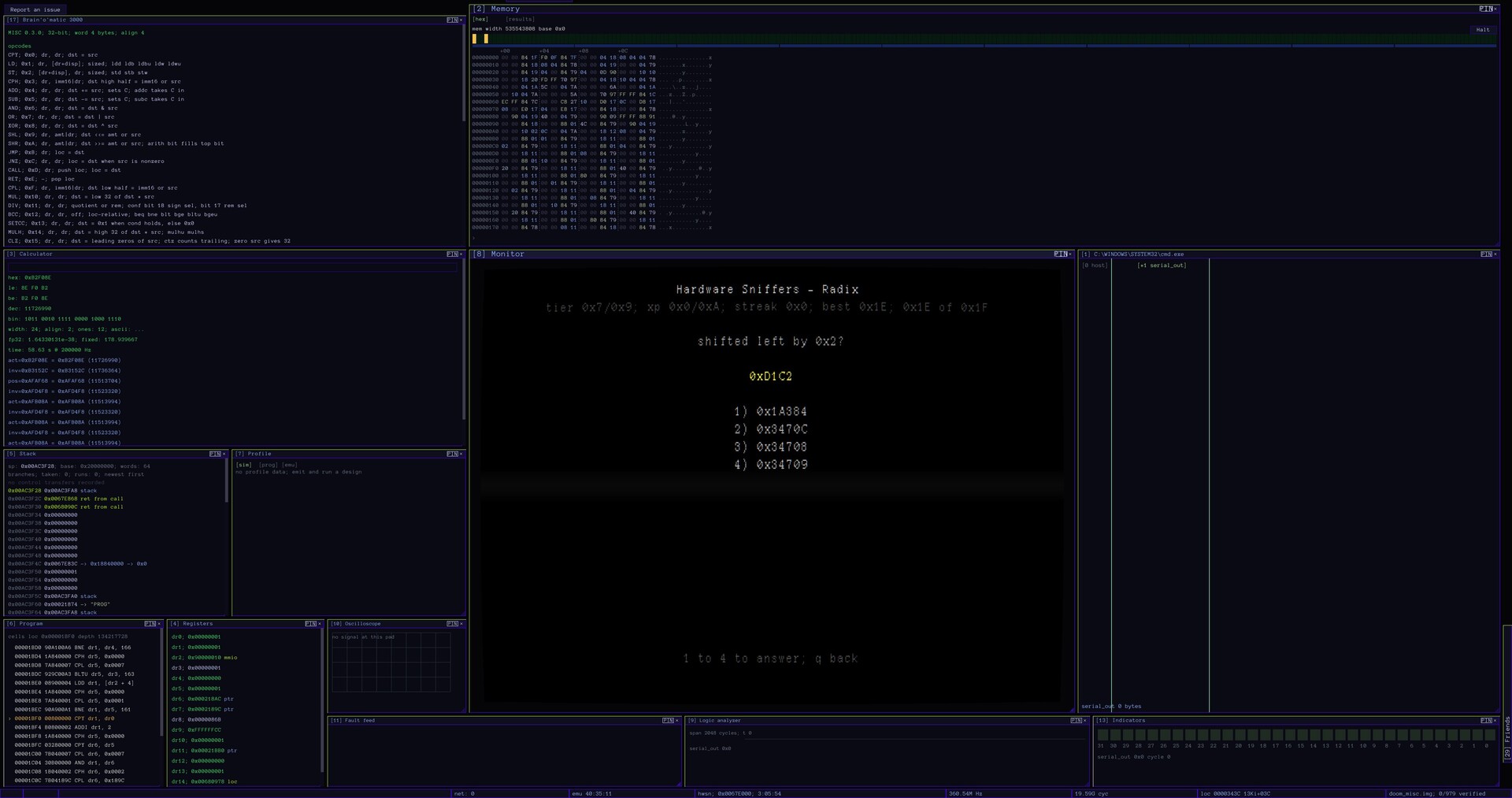Screen dimensions: 1512x798
Task: Pick answer 4) 0x34709 in Monitor
Action: pos(770,465)
